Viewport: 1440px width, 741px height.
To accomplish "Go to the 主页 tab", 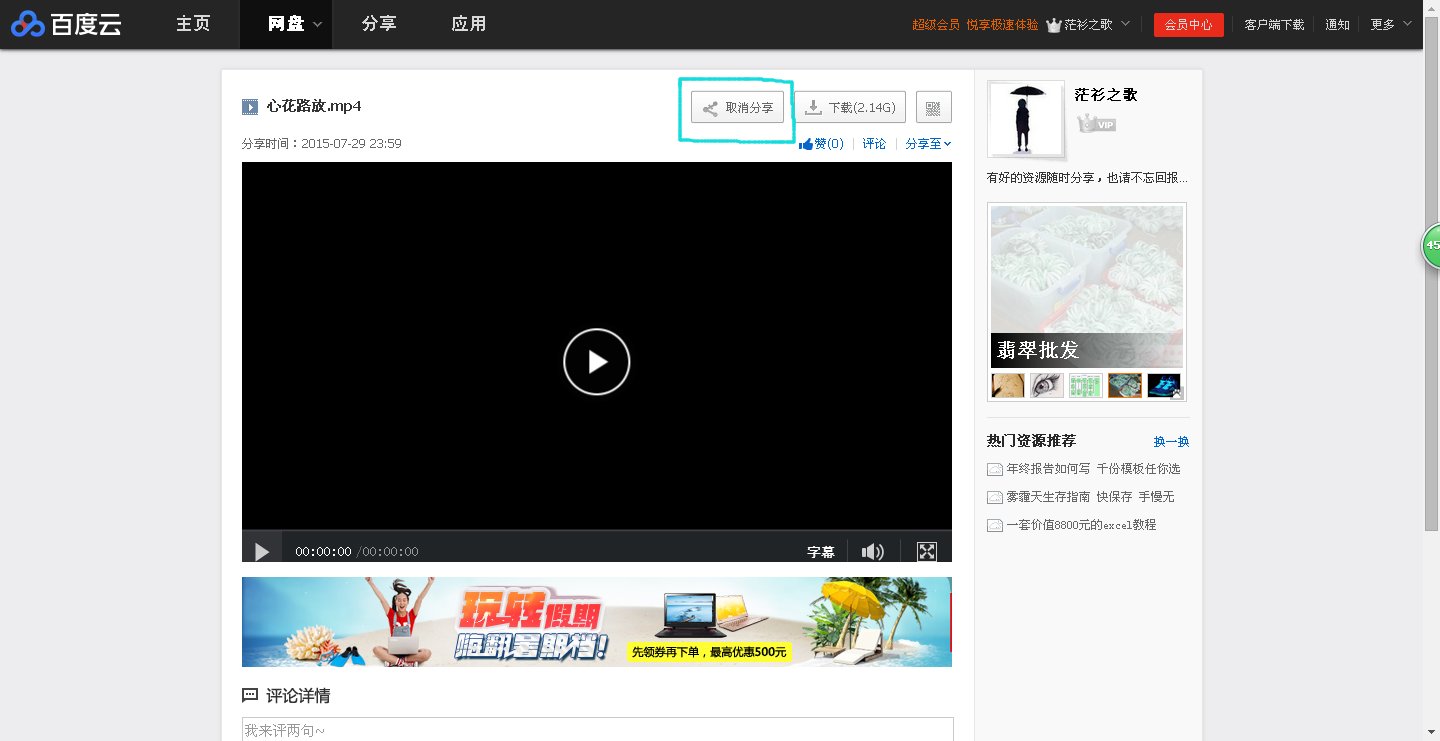I will [192, 25].
